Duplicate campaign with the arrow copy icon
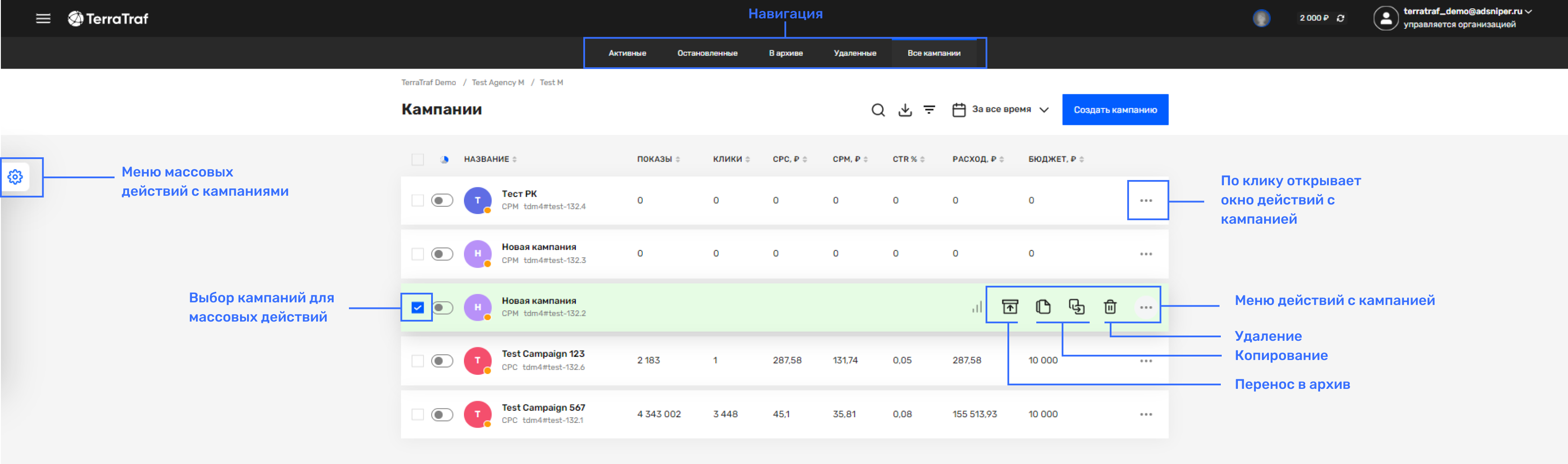The image size is (1568, 464). pyautogui.click(x=1076, y=307)
